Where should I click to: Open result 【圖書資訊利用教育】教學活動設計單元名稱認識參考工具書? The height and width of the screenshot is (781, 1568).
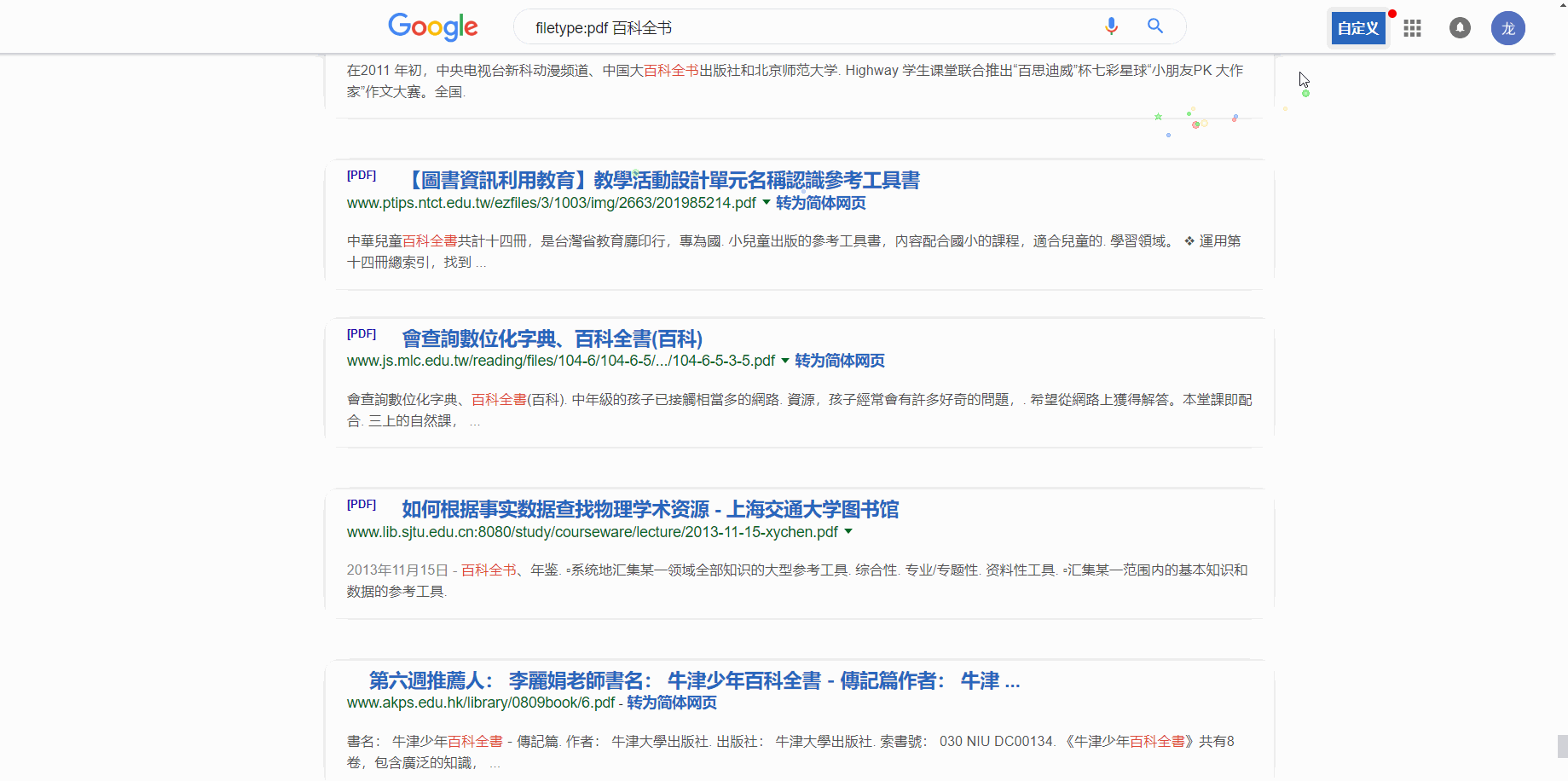[662, 180]
